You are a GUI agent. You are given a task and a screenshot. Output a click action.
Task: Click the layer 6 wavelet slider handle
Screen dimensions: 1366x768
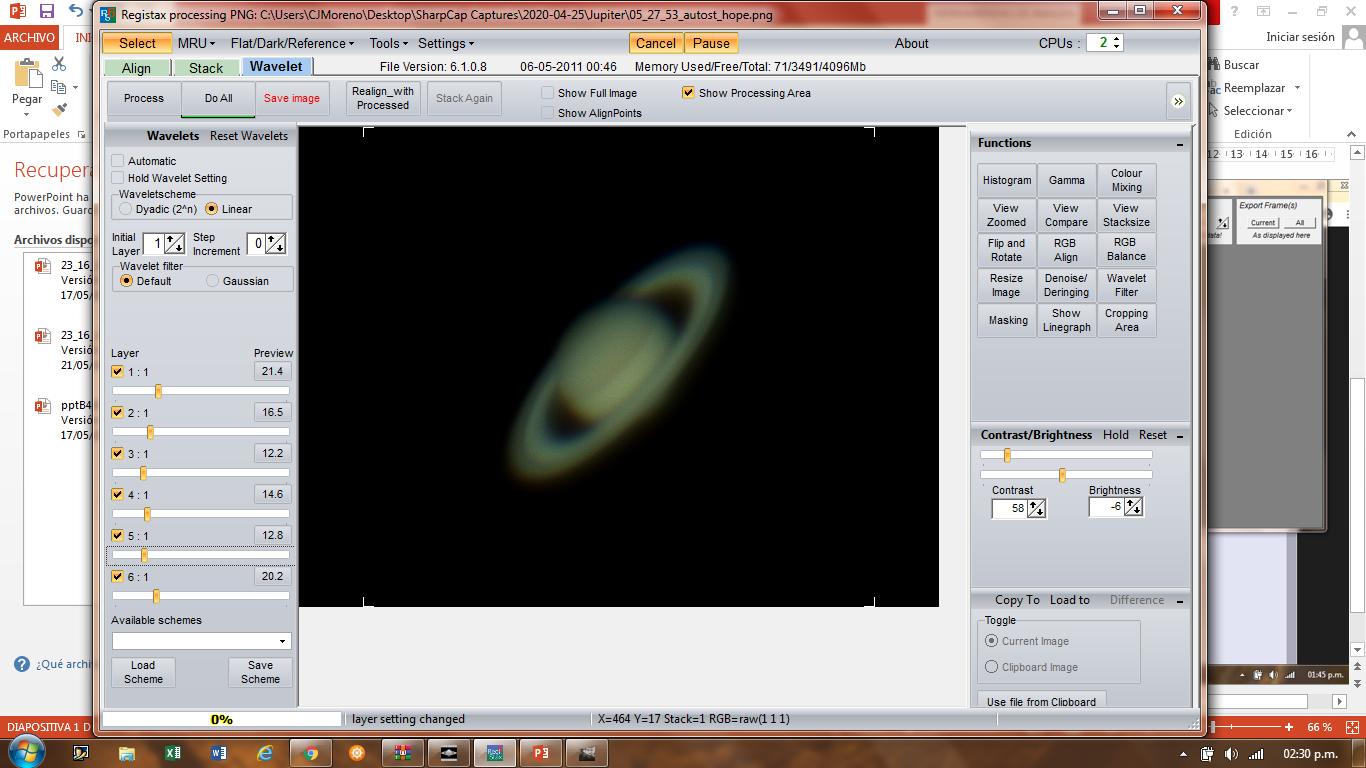[156, 596]
